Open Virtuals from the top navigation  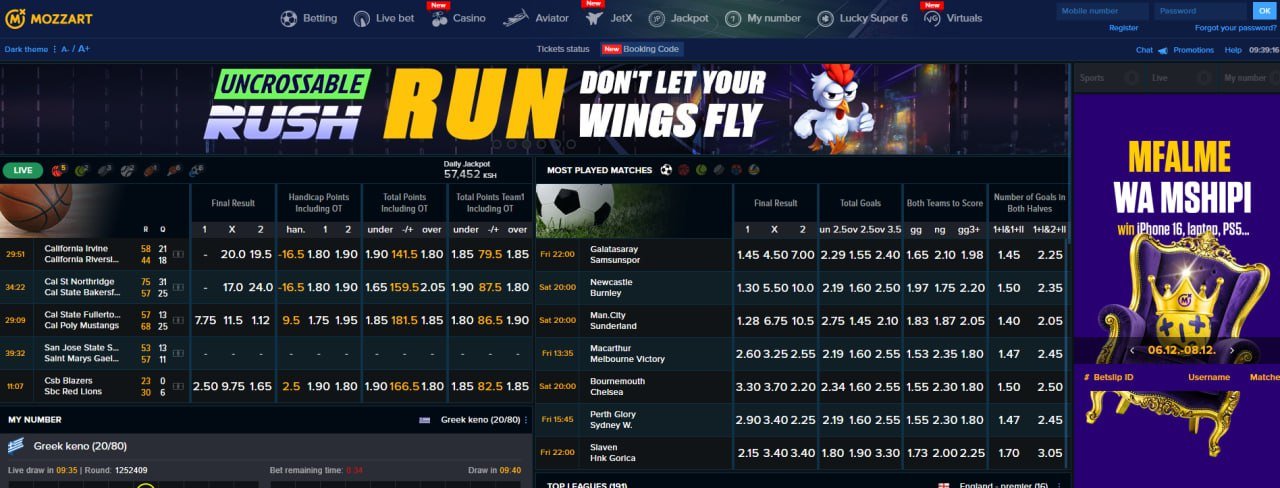(952, 18)
